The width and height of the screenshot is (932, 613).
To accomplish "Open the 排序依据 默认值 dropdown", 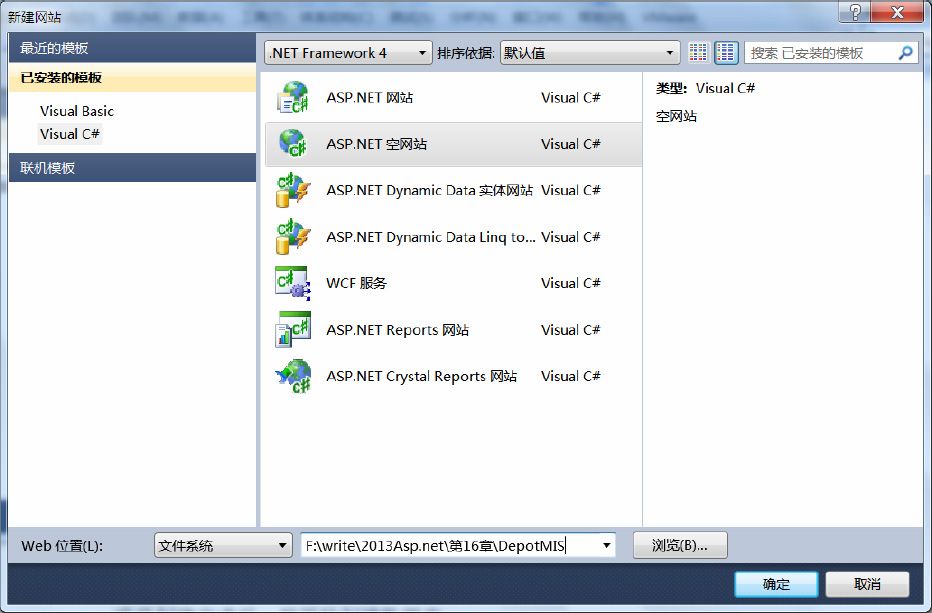I will [x=590, y=53].
